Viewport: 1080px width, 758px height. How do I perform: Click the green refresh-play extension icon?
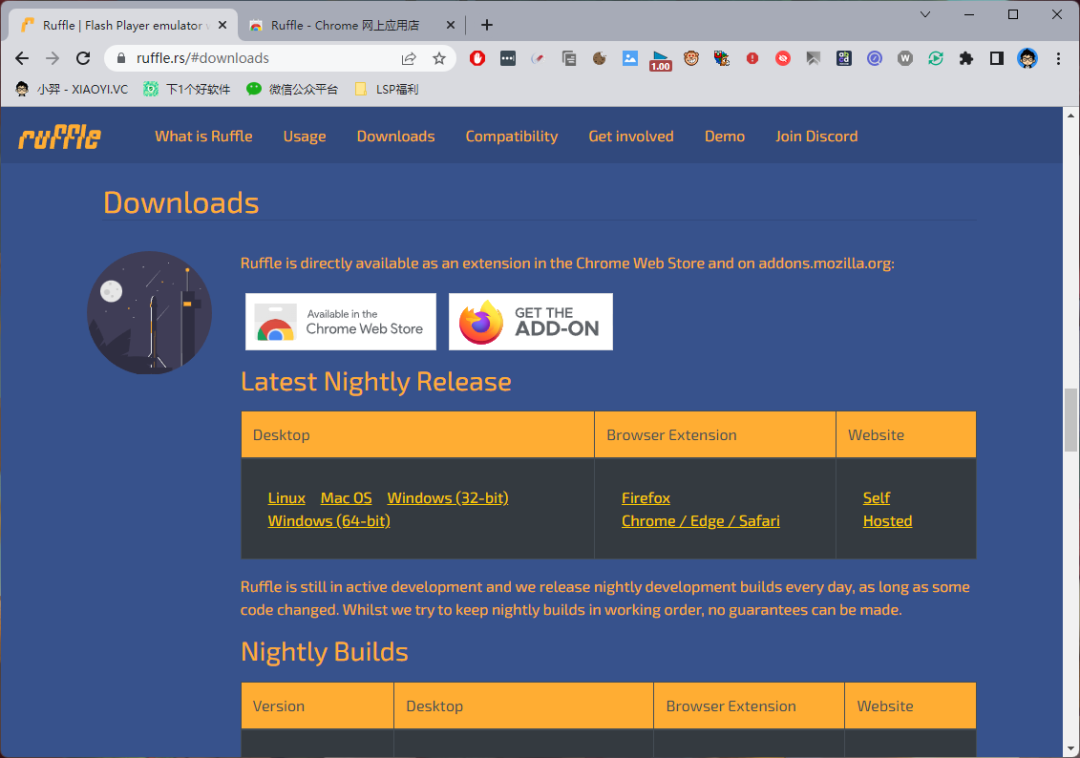pos(935,59)
